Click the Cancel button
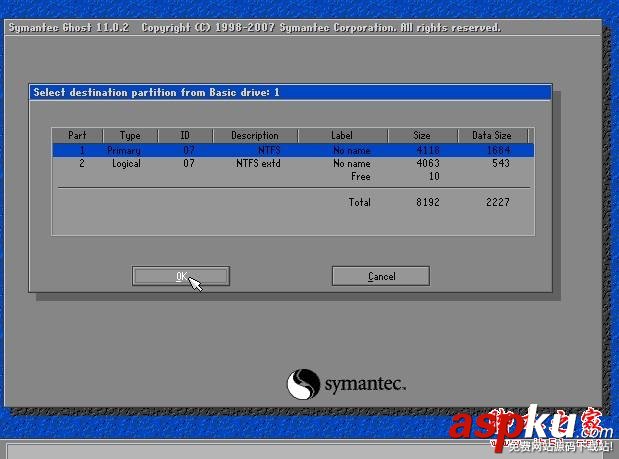This screenshot has height=459, width=619. [x=381, y=276]
